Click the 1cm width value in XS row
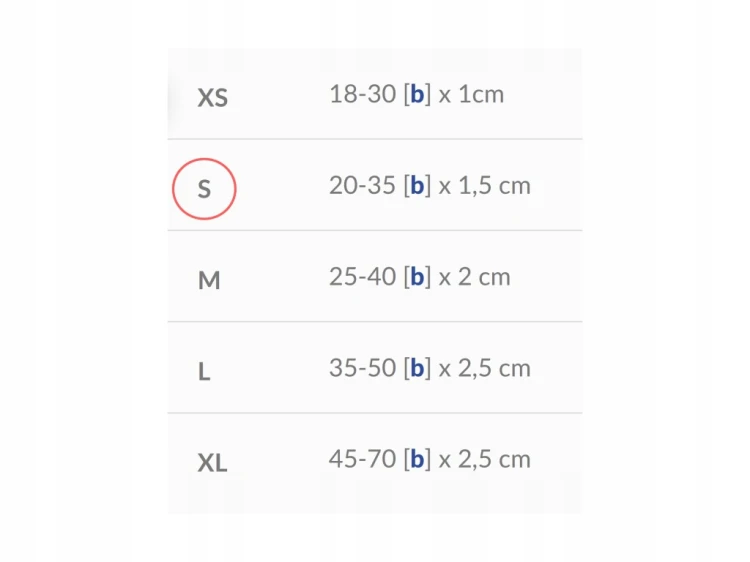 [481, 94]
